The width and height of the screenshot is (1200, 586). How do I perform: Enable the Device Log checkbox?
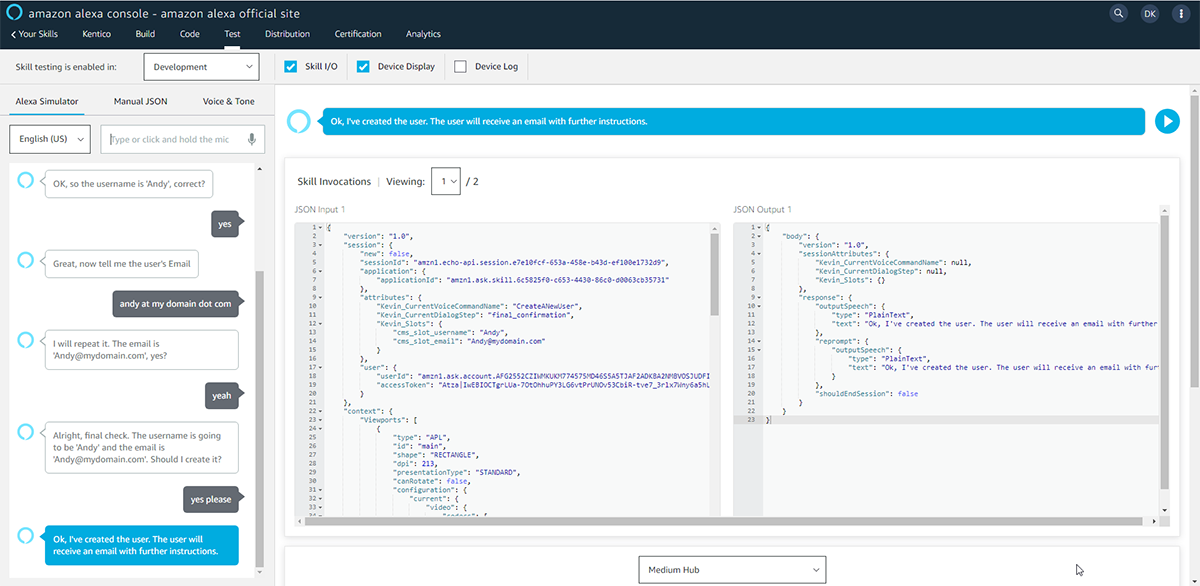pos(460,67)
